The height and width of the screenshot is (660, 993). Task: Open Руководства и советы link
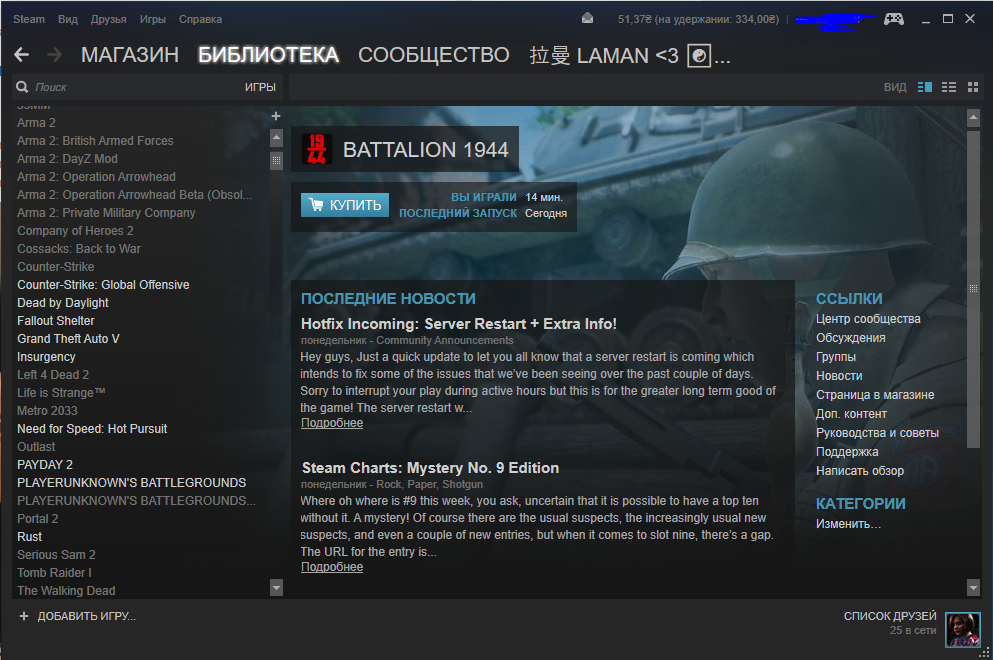click(x=877, y=433)
